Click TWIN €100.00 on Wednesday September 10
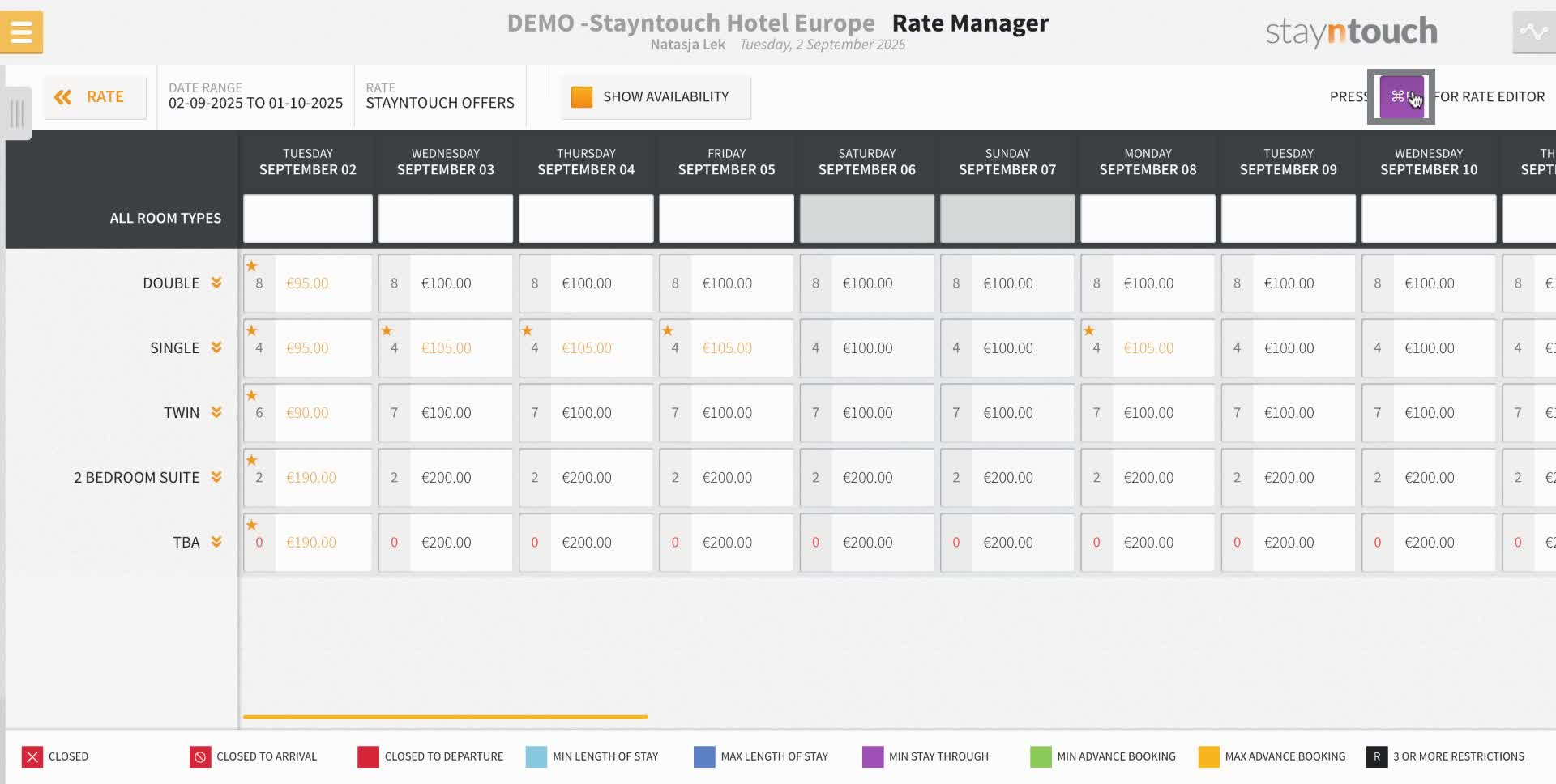Viewport: 1556px width, 784px height. coord(1429,413)
